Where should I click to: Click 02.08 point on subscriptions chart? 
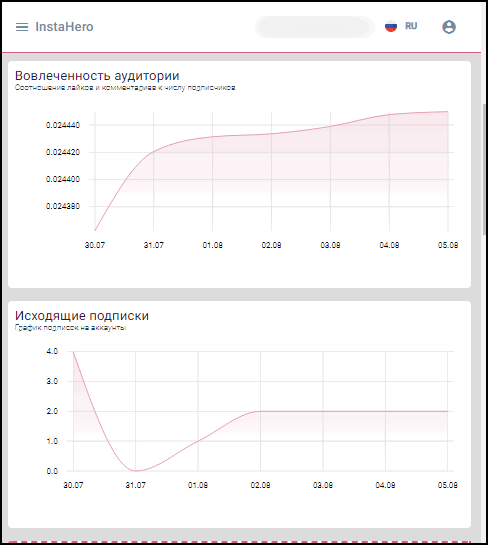point(260,411)
